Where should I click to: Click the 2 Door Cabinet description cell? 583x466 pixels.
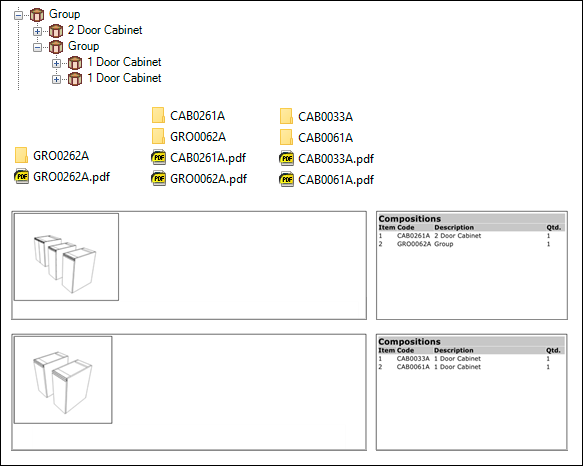coord(458,236)
